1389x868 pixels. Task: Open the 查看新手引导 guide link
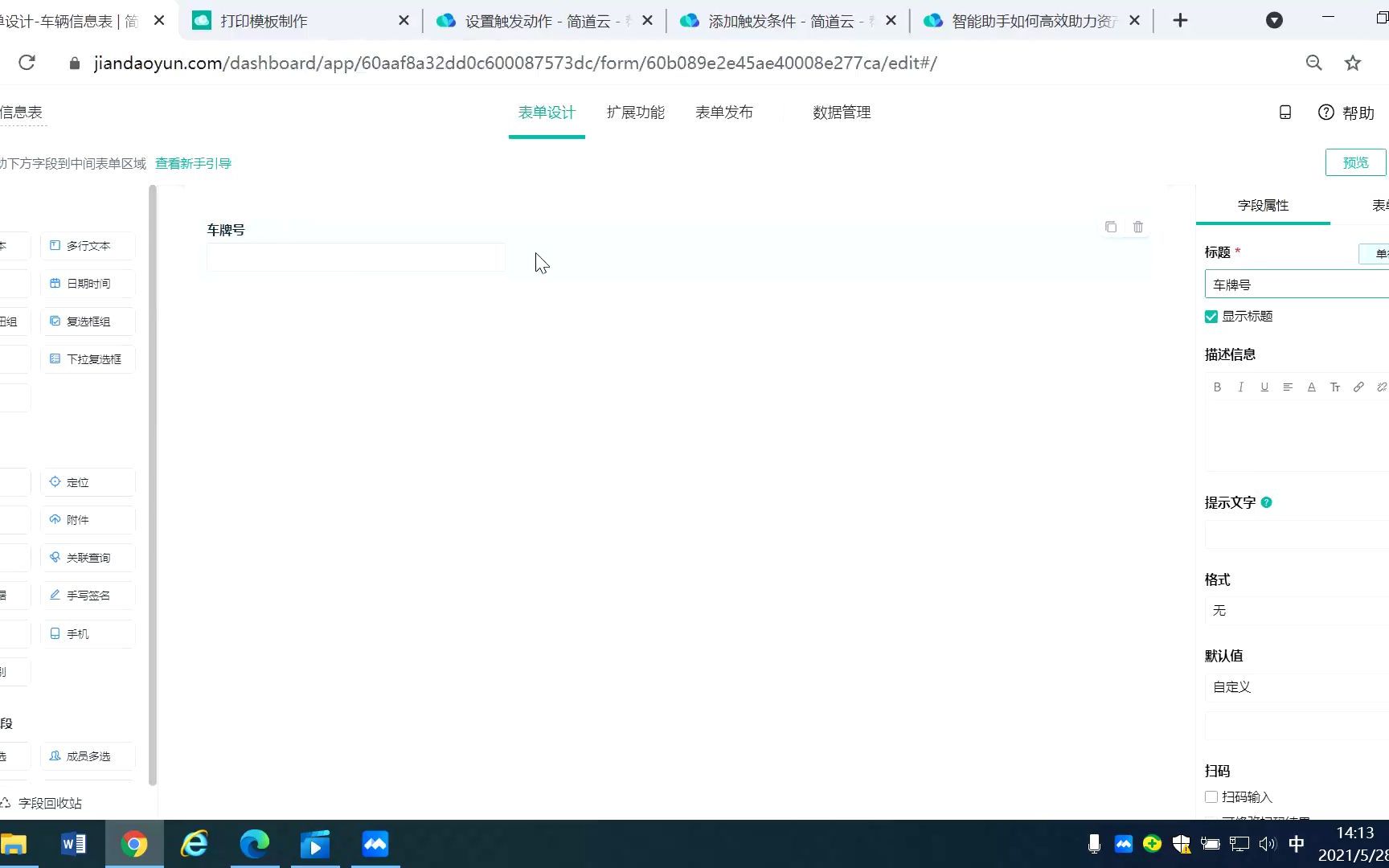coord(193,162)
